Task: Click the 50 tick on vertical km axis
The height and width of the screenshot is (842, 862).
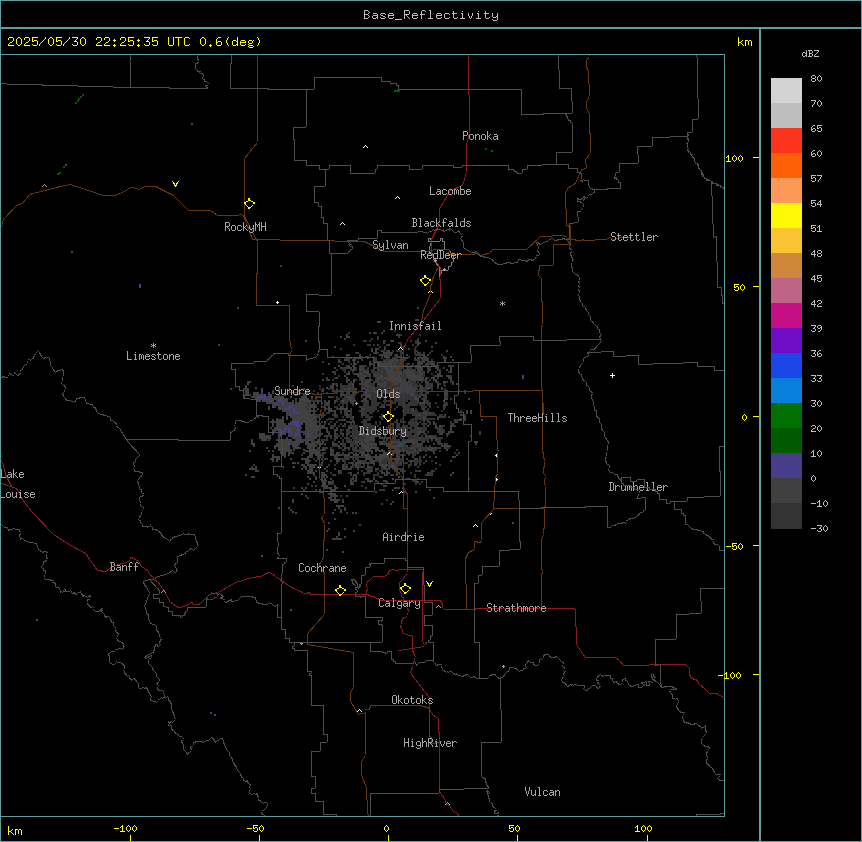Action: coord(739,287)
